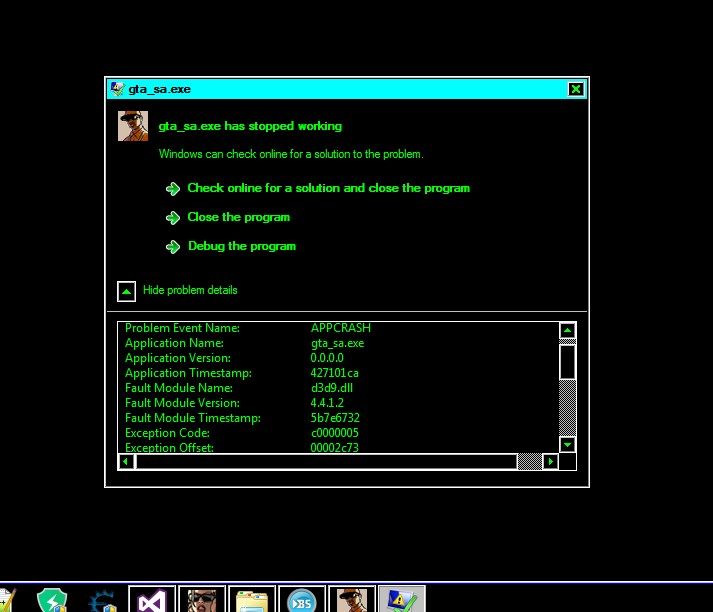The image size is (713, 612).
Task: Click details scroll up arrow
Action: point(567,331)
